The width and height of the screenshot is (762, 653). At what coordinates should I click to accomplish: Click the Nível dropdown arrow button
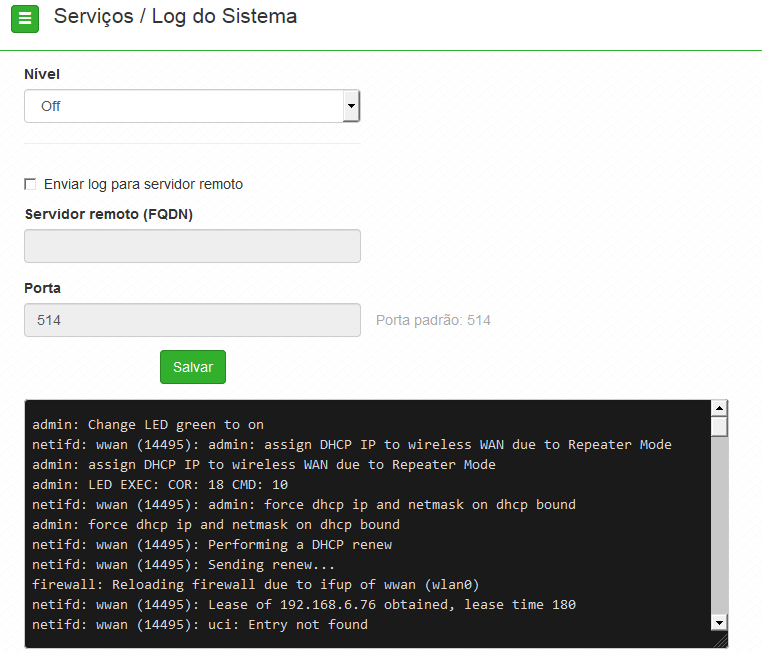click(x=350, y=106)
